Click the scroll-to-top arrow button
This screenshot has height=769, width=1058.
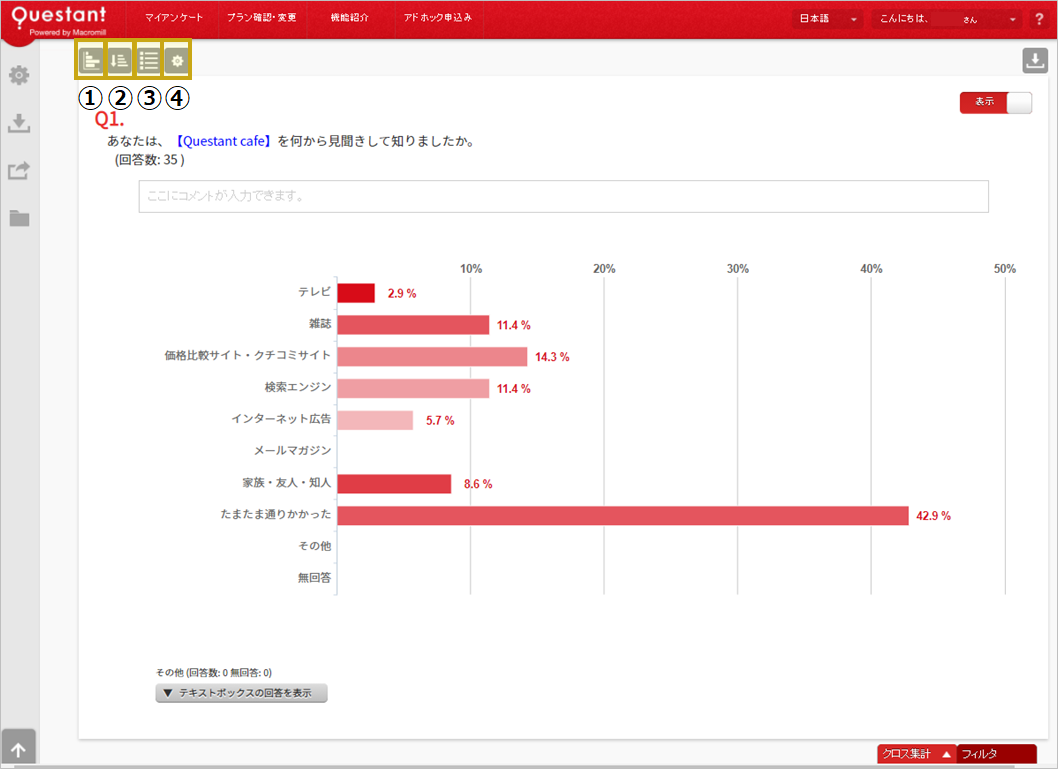click(19, 748)
